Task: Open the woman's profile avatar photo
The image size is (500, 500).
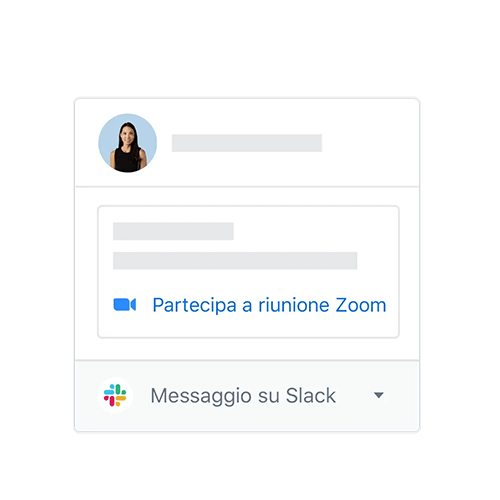Action: 128,143
